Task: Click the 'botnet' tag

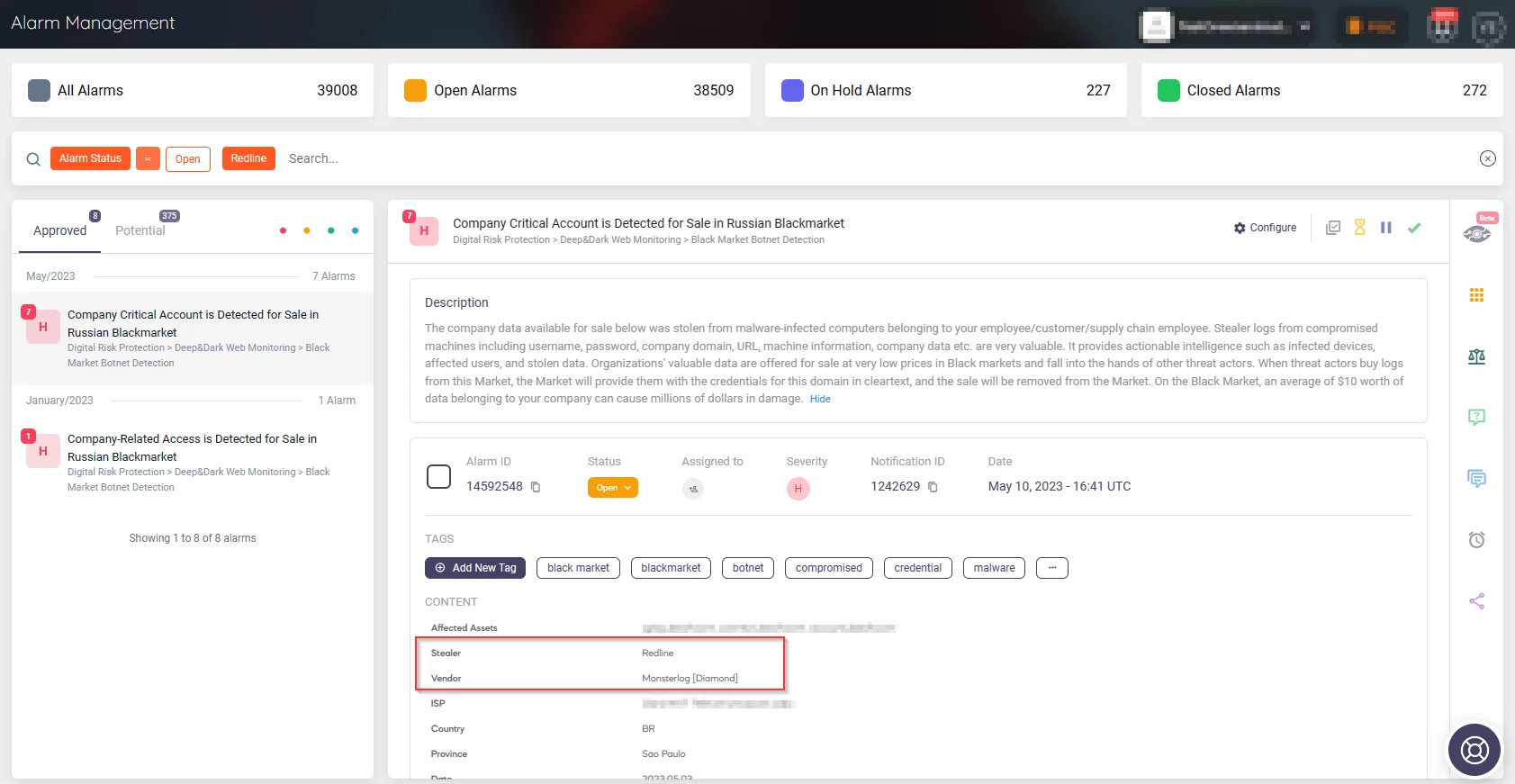Action: (748, 568)
